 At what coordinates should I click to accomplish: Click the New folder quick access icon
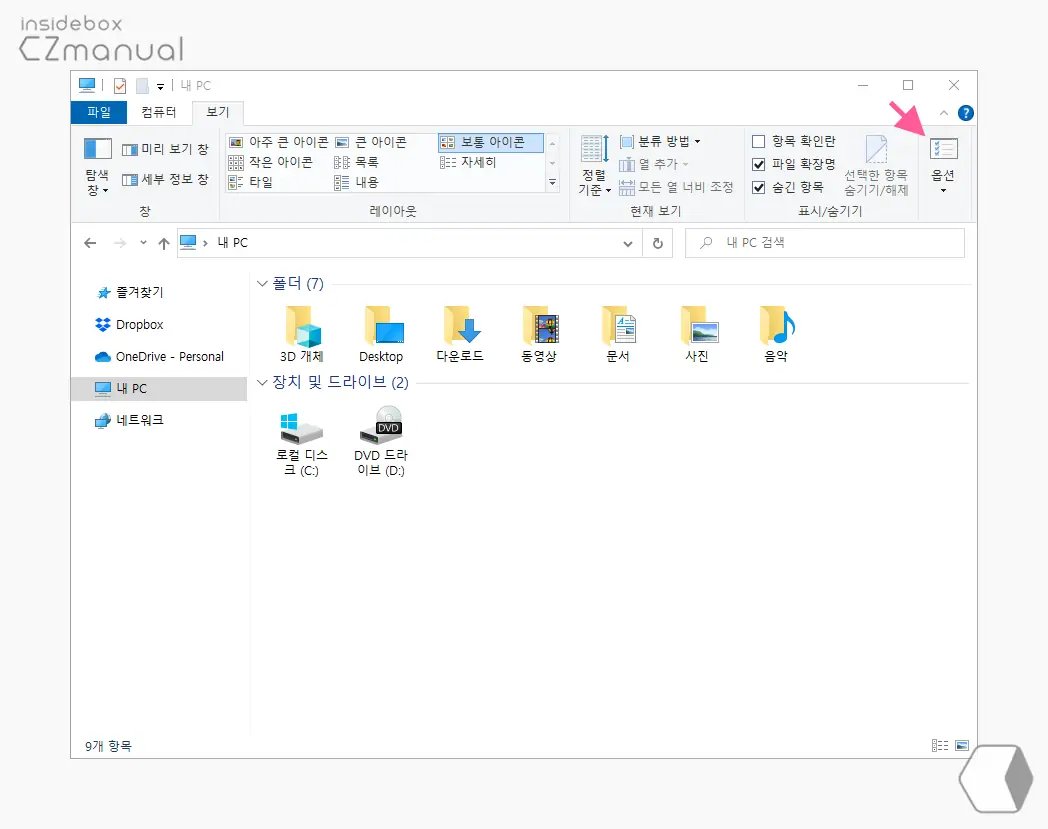tap(142, 86)
